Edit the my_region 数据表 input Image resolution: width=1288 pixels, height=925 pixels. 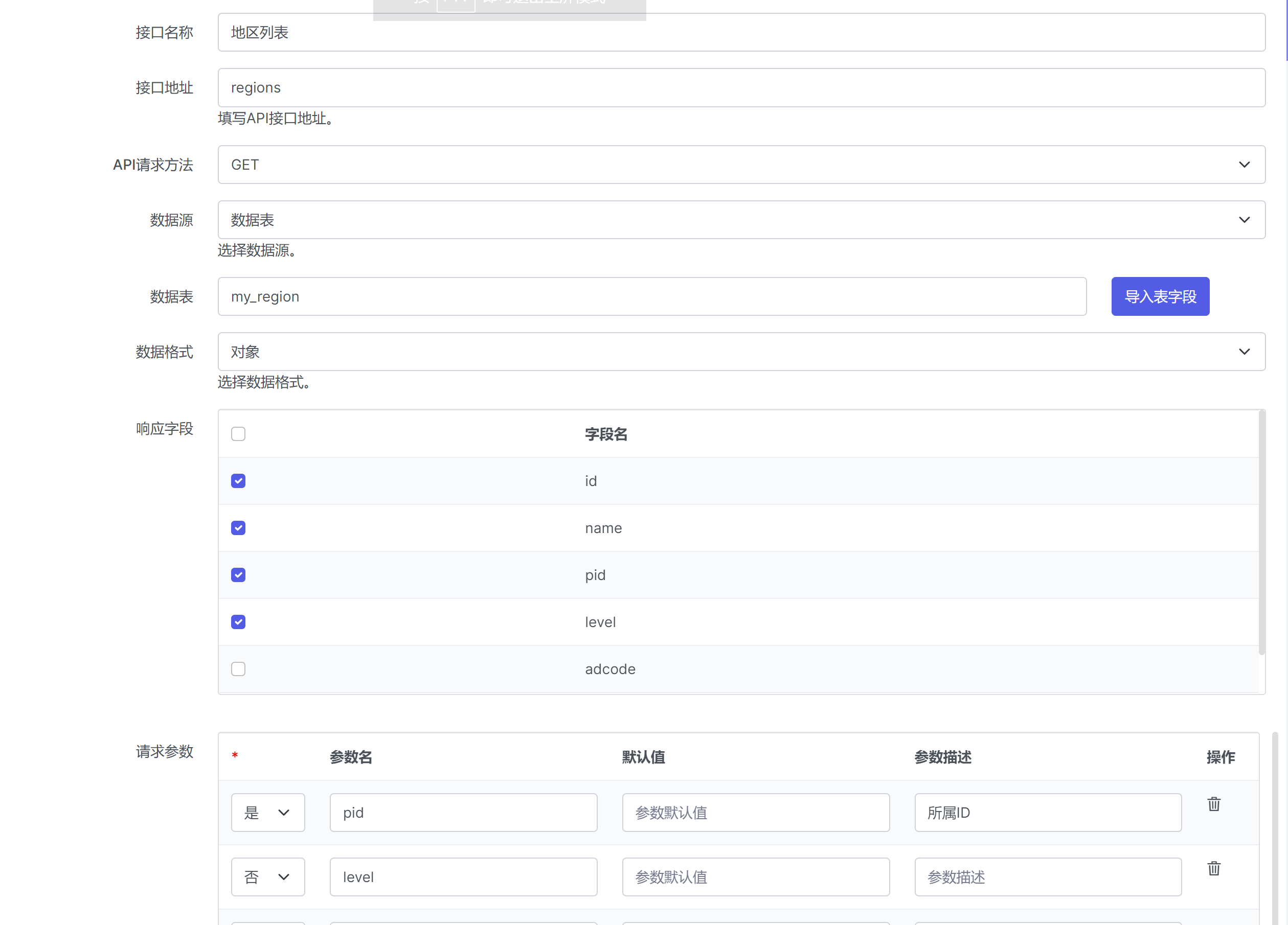tap(651, 296)
